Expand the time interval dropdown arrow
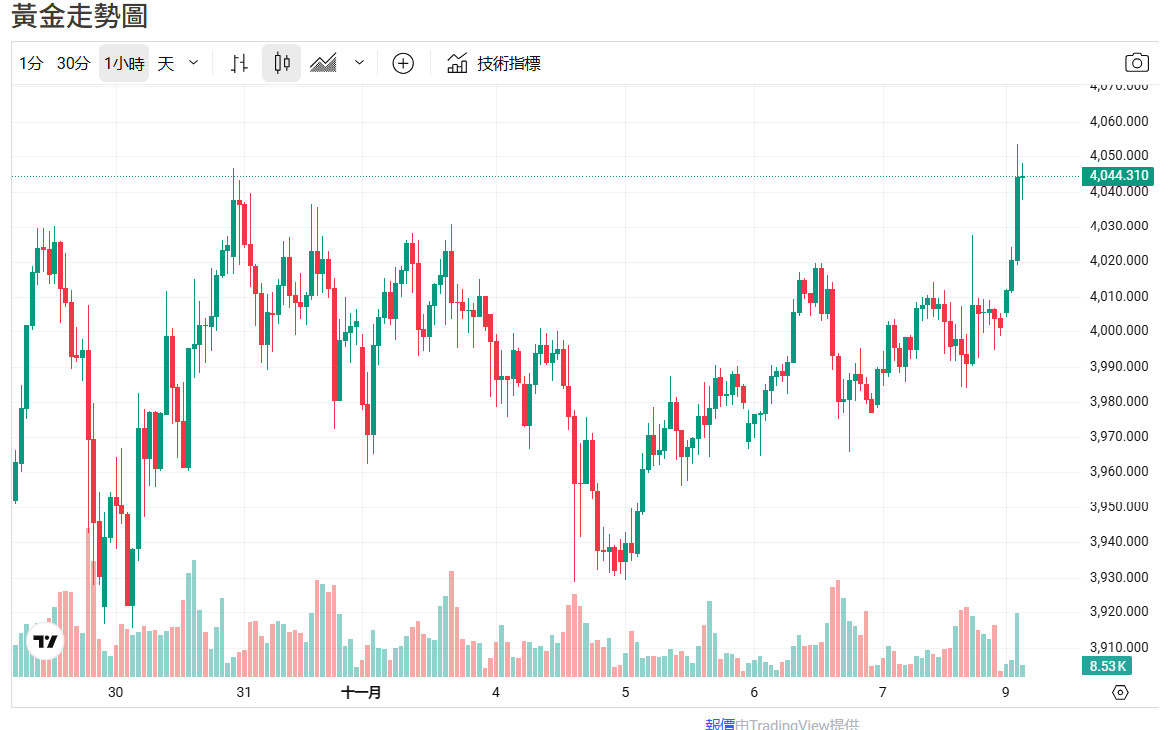The height and width of the screenshot is (730, 1170). (194, 63)
